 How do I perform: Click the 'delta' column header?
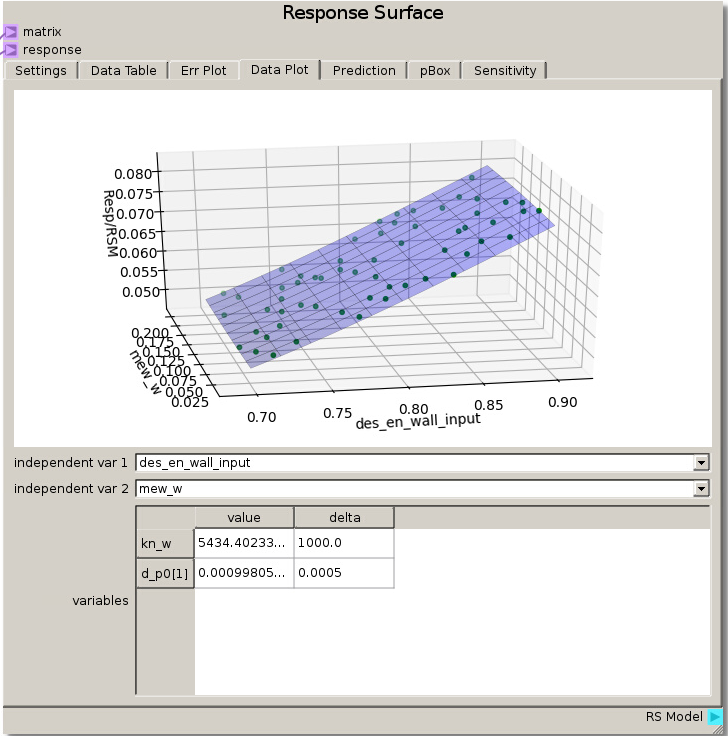(344, 517)
